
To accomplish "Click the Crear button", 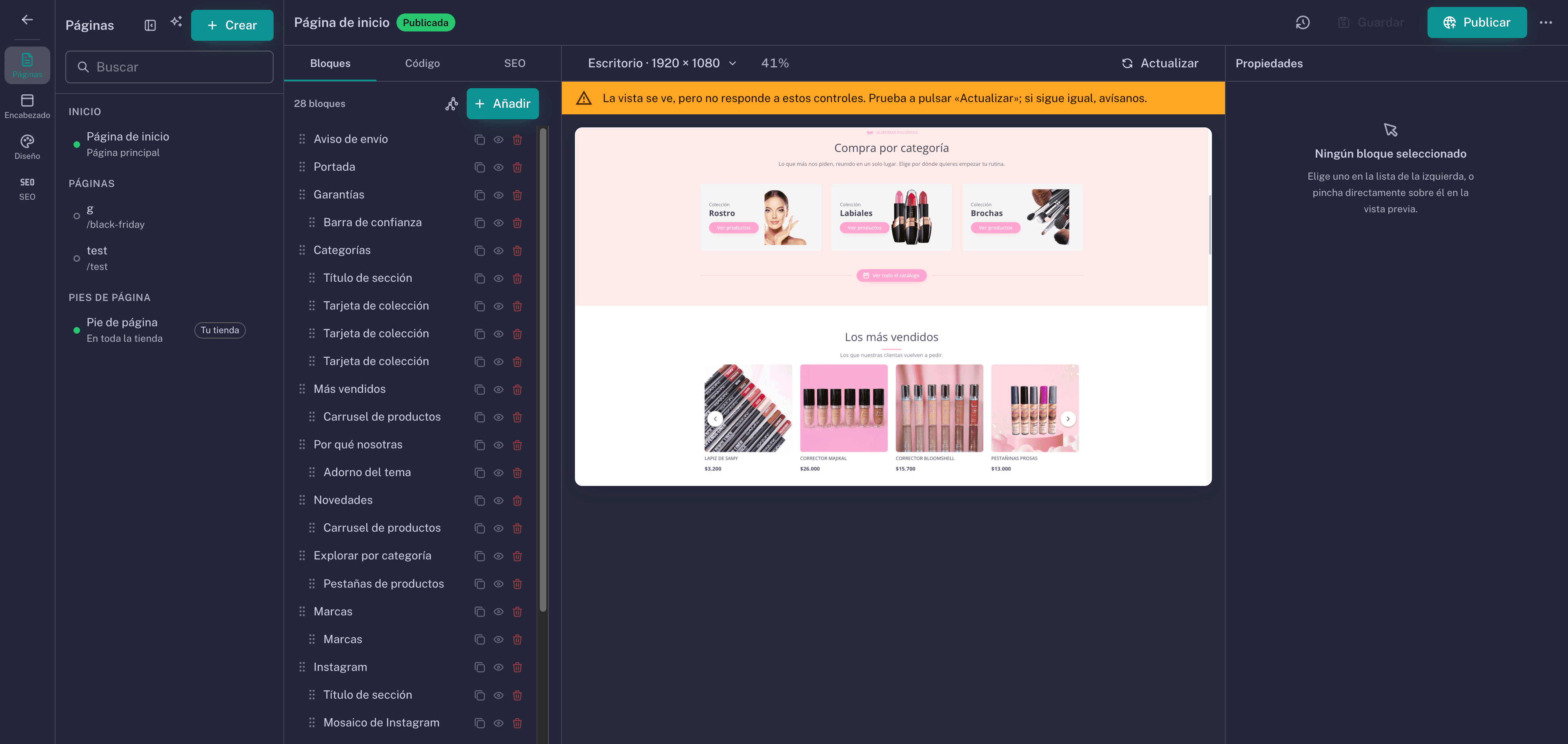I will [x=232, y=25].
